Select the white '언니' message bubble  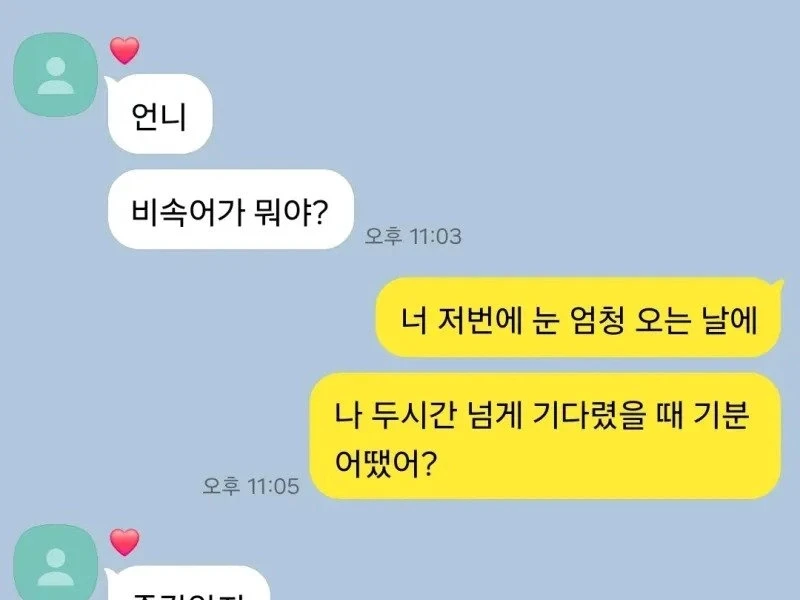click(x=160, y=114)
